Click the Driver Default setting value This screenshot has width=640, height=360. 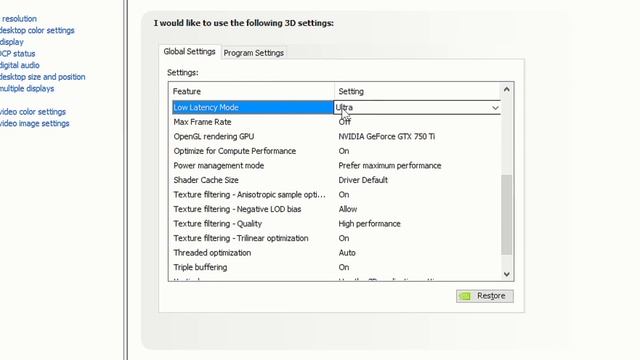click(x=363, y=180)
